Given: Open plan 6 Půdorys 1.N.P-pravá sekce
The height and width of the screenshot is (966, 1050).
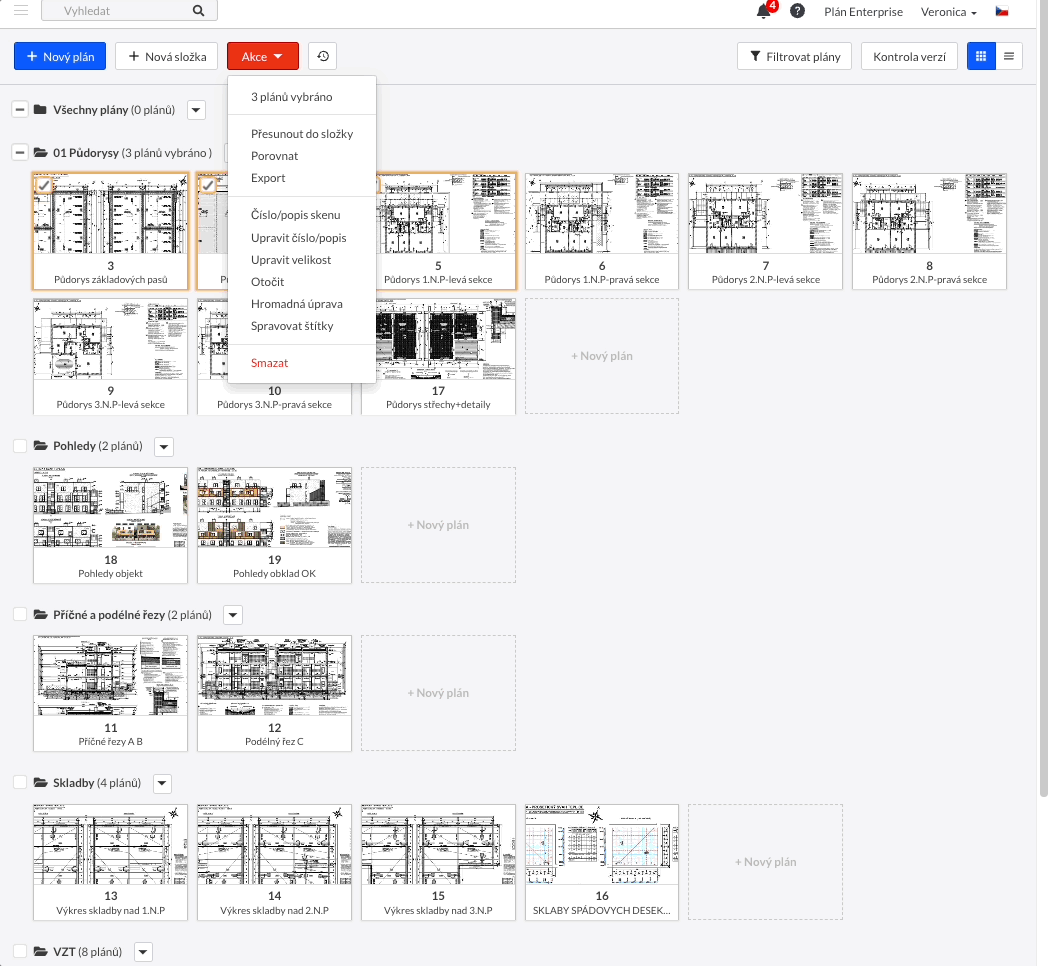Looking at the screenshot, I should pyautogui.click(x=602, y=231).
